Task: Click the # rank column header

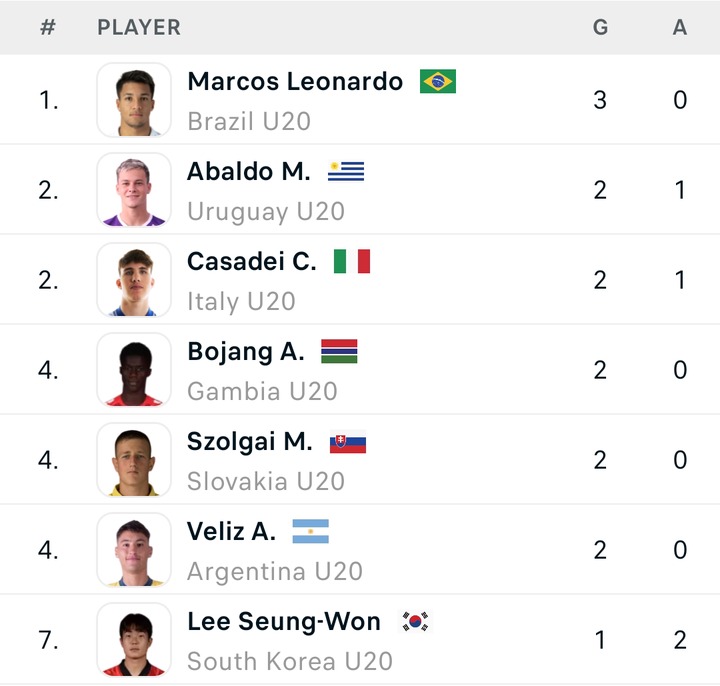Action: click(47, 27)
